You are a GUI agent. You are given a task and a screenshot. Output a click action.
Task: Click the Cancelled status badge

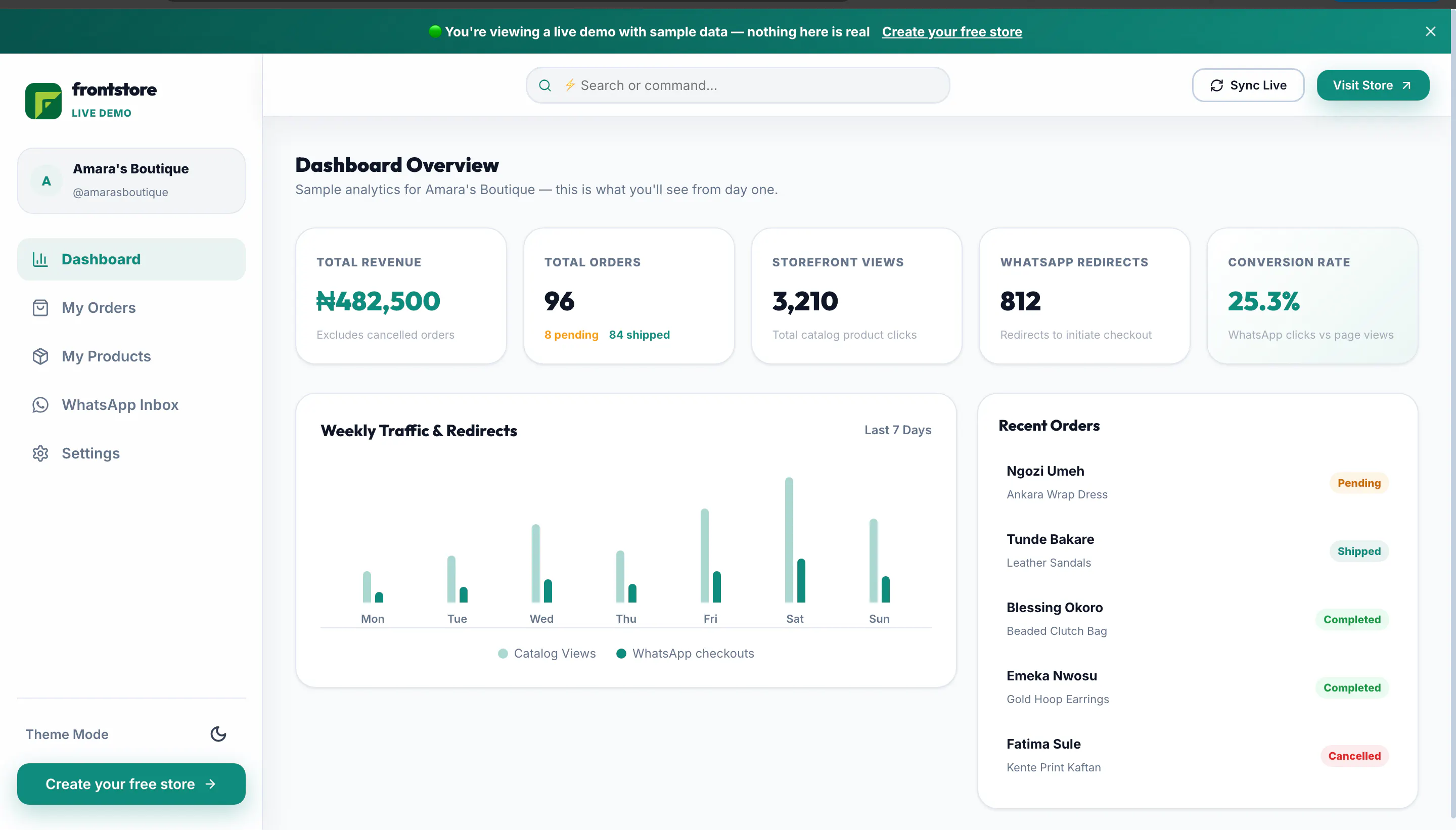pos(1354,756)
